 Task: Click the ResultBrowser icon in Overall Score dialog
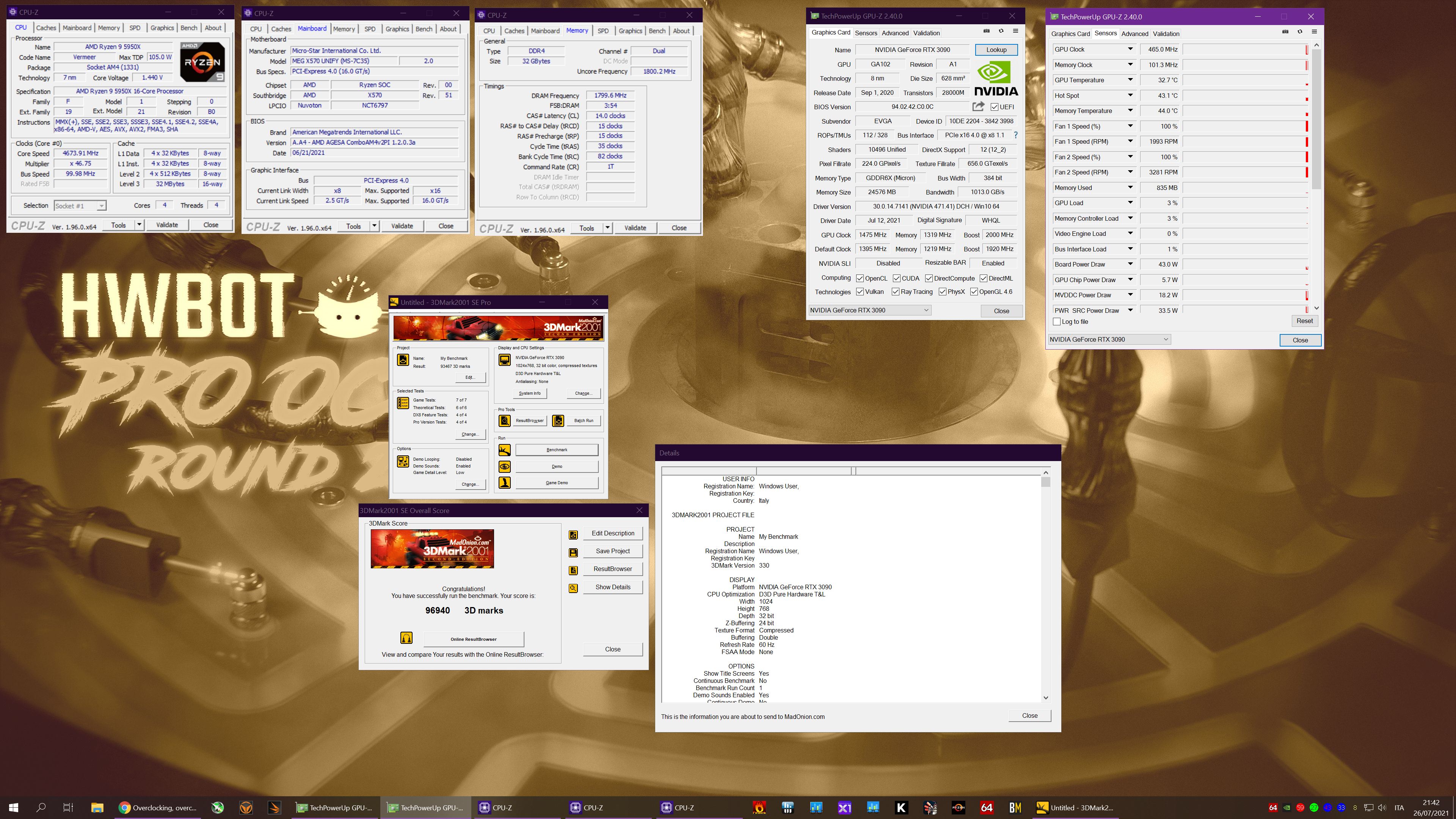(573, 570)
